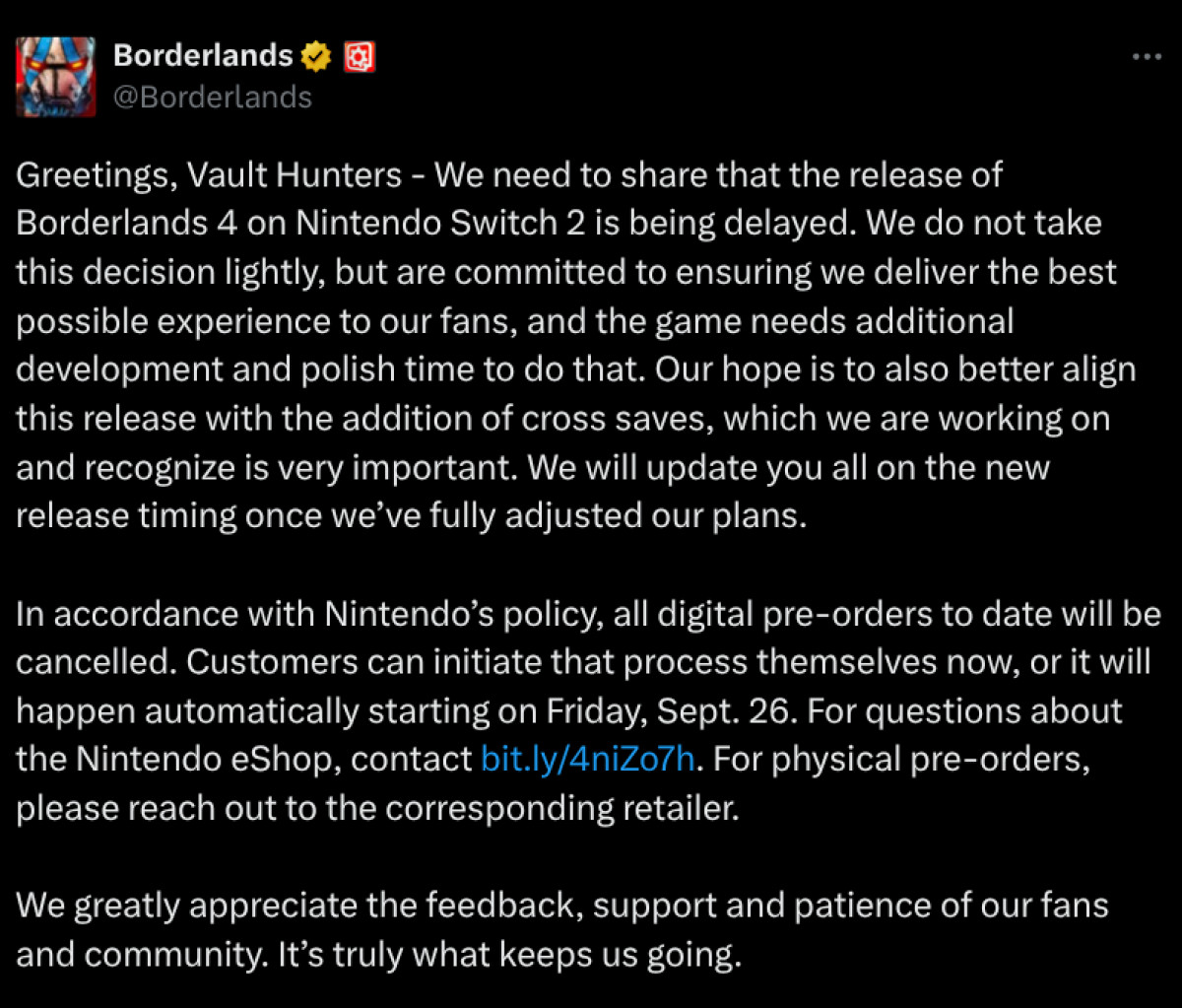Viewport: 1182px width, 1008px height.
Task: Click the red affiliate badge icon
Action: click(x=360, y=57)
